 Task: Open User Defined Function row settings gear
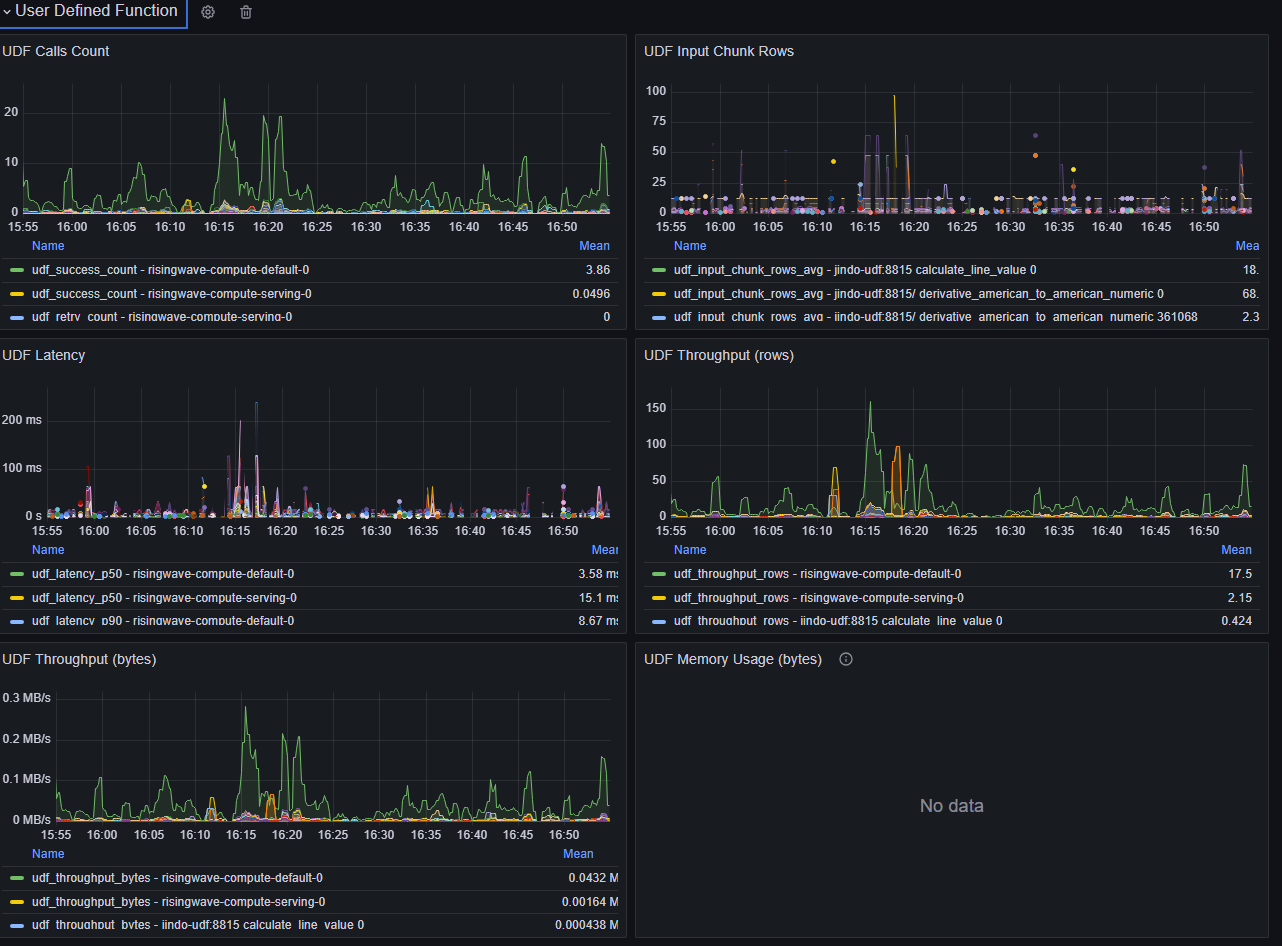point(208,12)
